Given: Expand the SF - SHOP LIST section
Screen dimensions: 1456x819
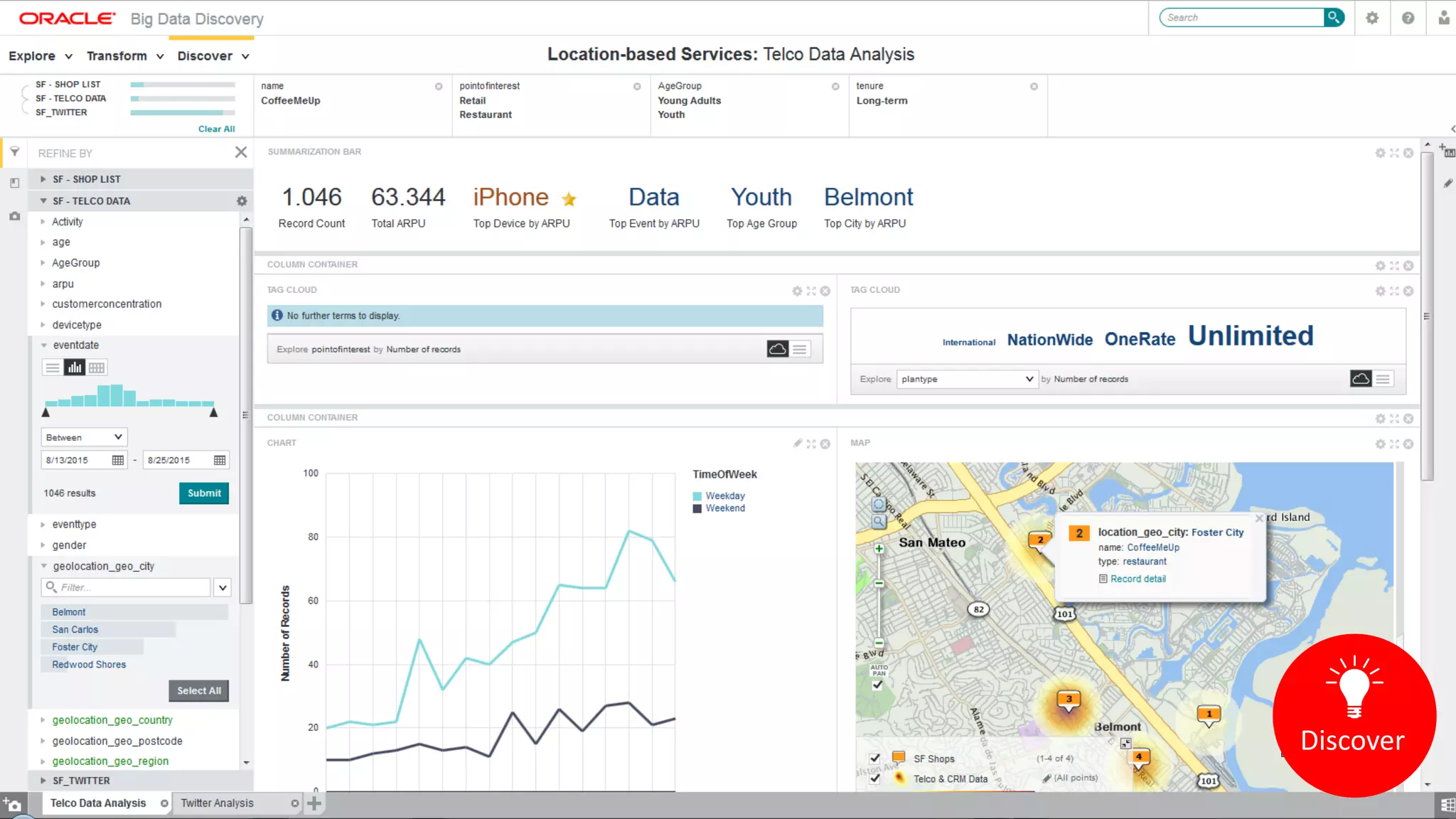Looking at the screenshot, I should click(x=43, y=179).
